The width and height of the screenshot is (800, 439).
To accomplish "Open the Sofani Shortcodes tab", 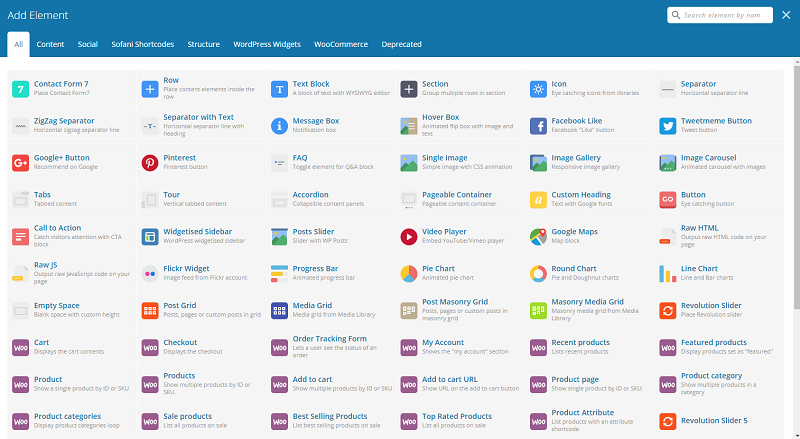I will tap(143, 44).
